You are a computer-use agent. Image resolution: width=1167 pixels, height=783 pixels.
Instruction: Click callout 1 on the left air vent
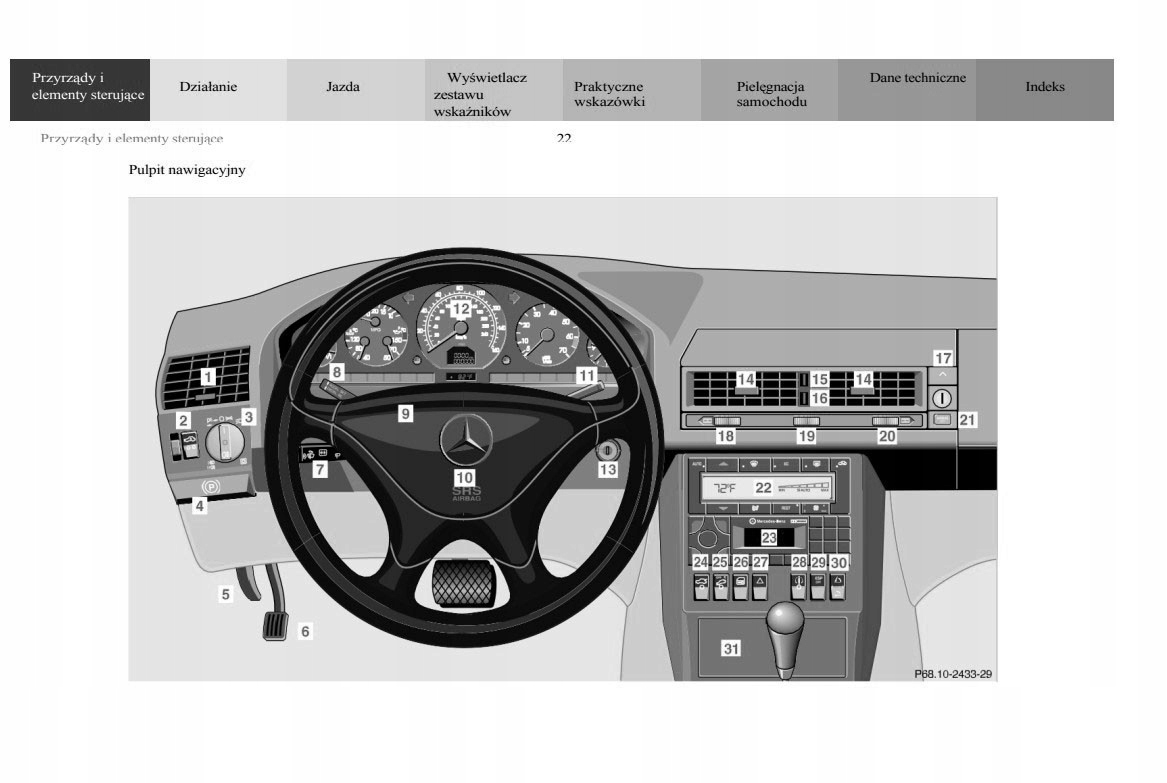[x=208, y=377]
